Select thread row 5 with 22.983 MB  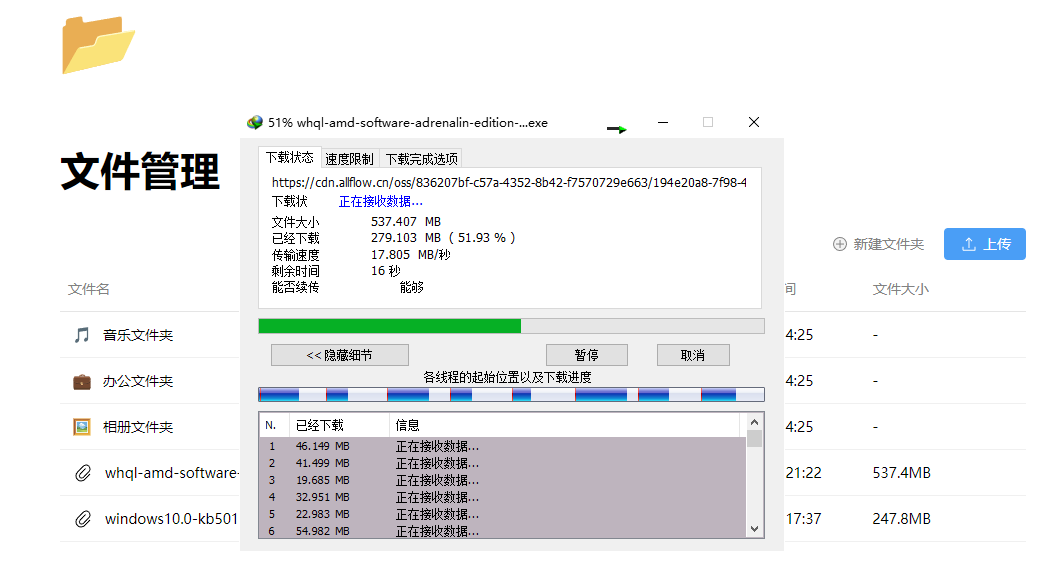(503, 514)
